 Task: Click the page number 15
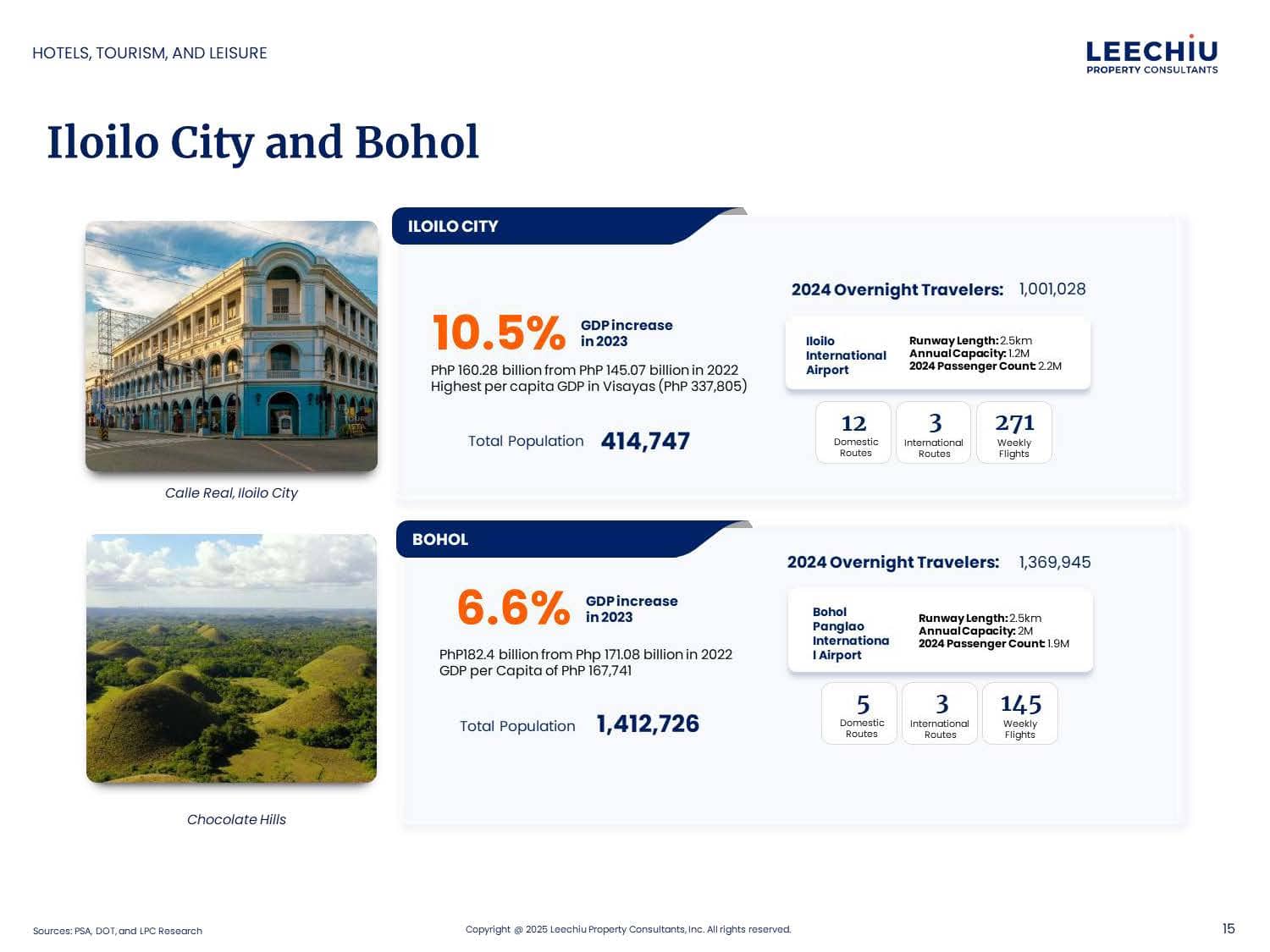[x=1228, y=928]
